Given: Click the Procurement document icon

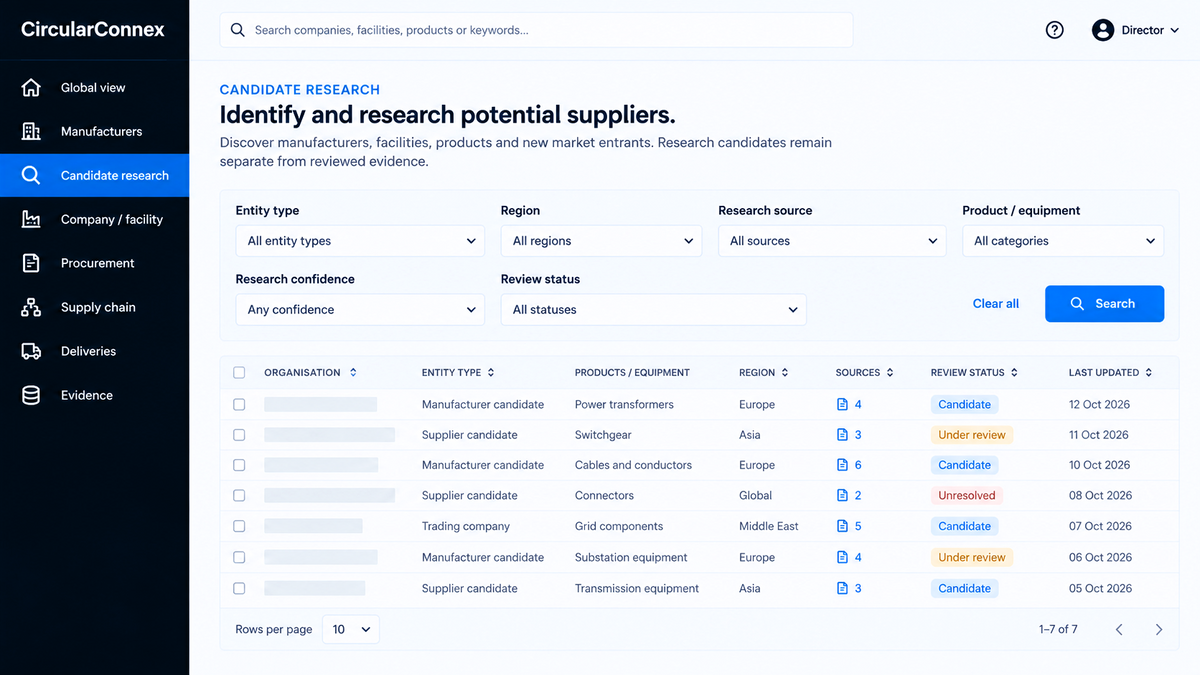Looking at the screenshot, I should 31,264.
